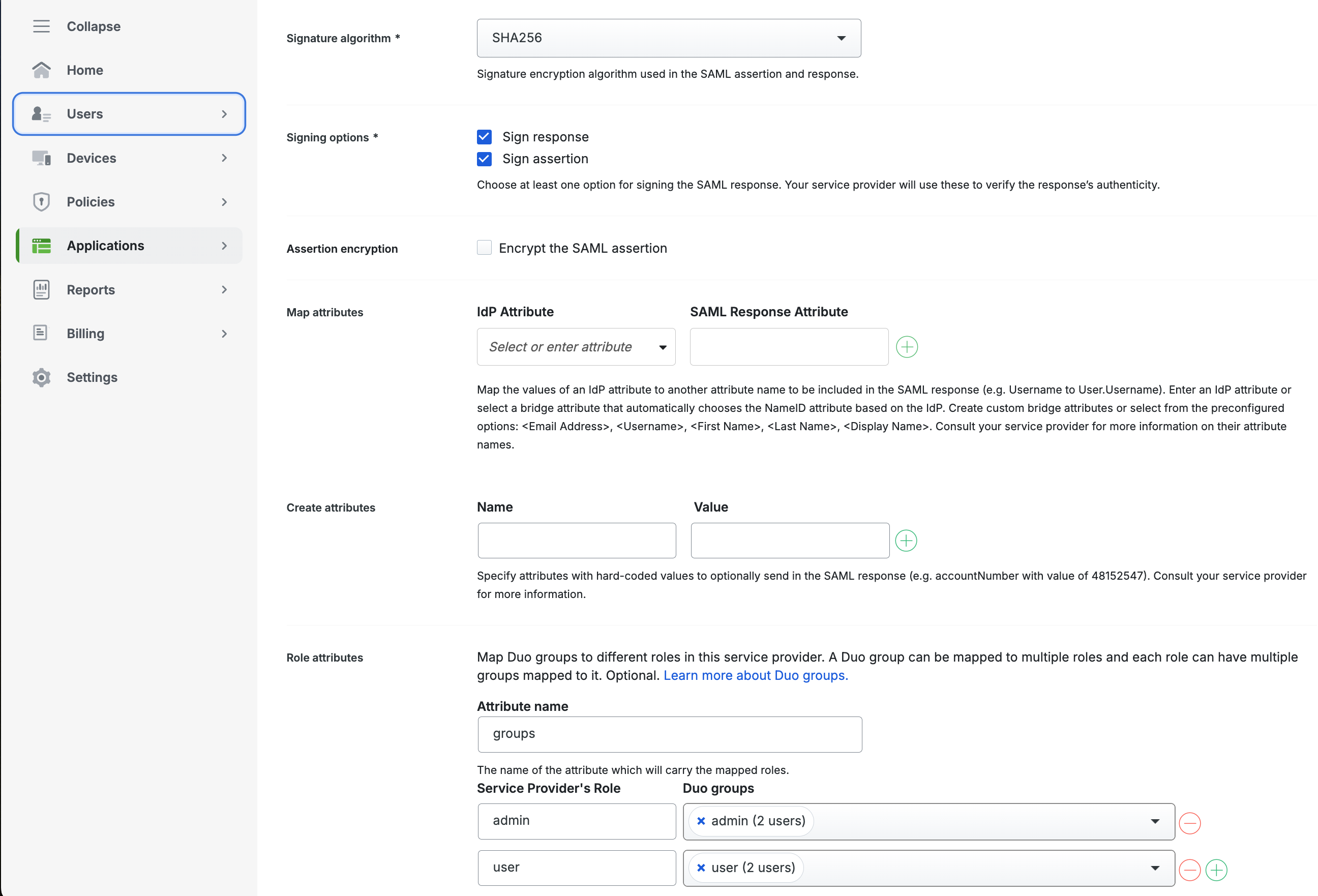Image resolution: width=1318 pixels, height=896 pixels.
Task: Remove admin (2 users) group tag
Action: (x=701, y=821)
